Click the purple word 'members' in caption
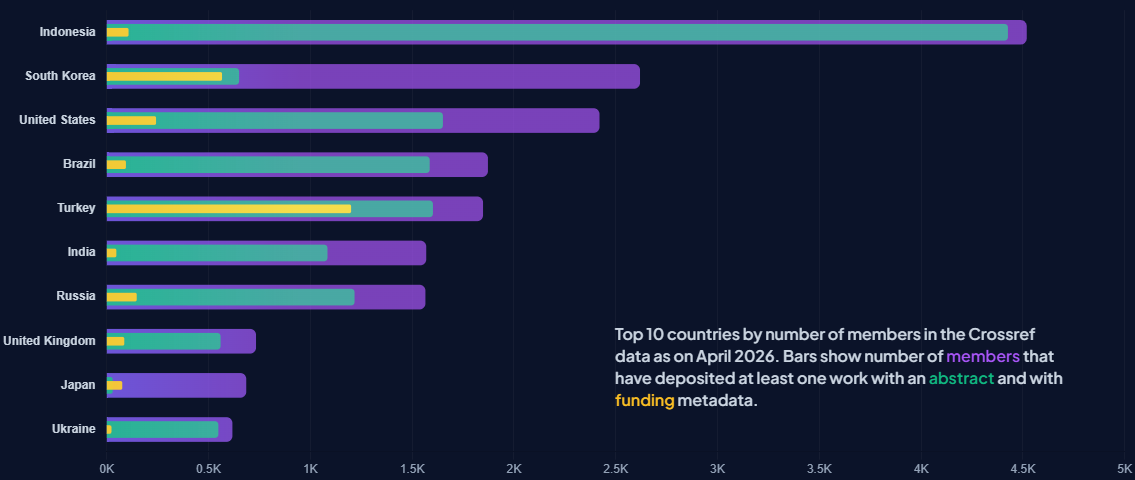This screenshot has height=480, width=1135. 982,356
